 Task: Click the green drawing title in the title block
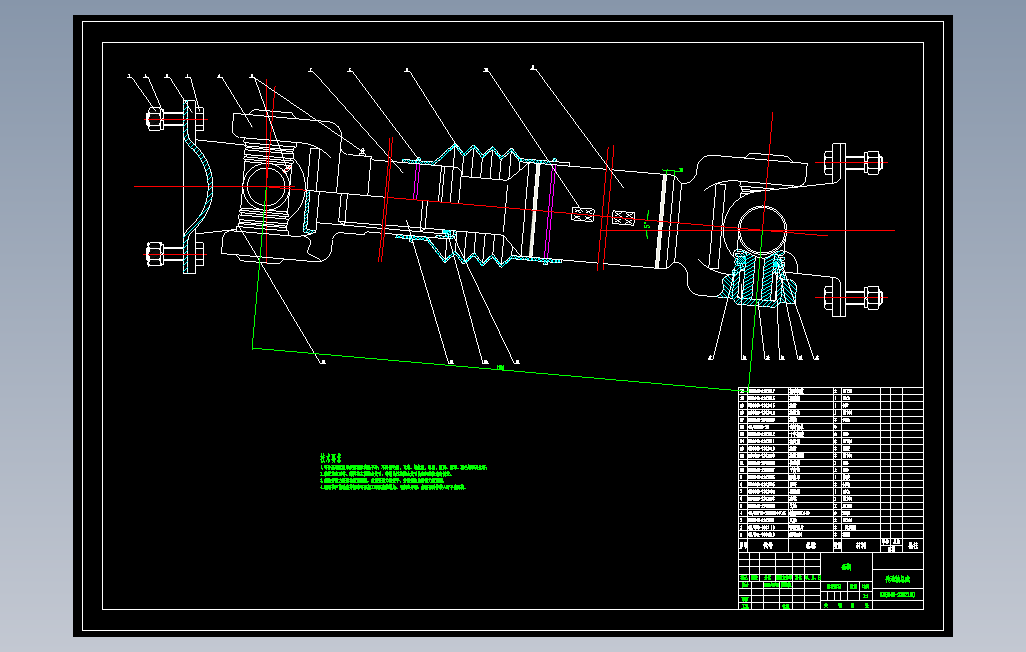click(898, 579)
